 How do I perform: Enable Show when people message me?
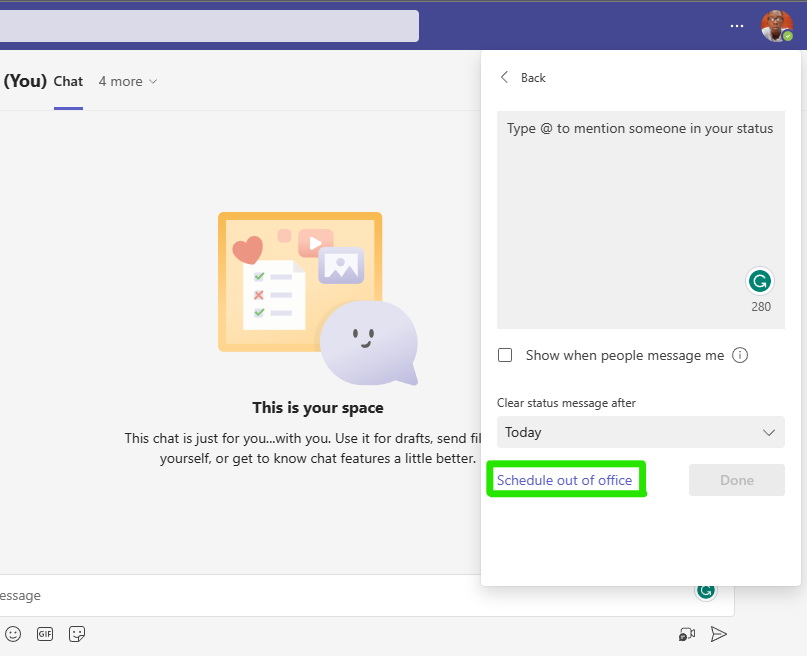[x=505, y=355]
